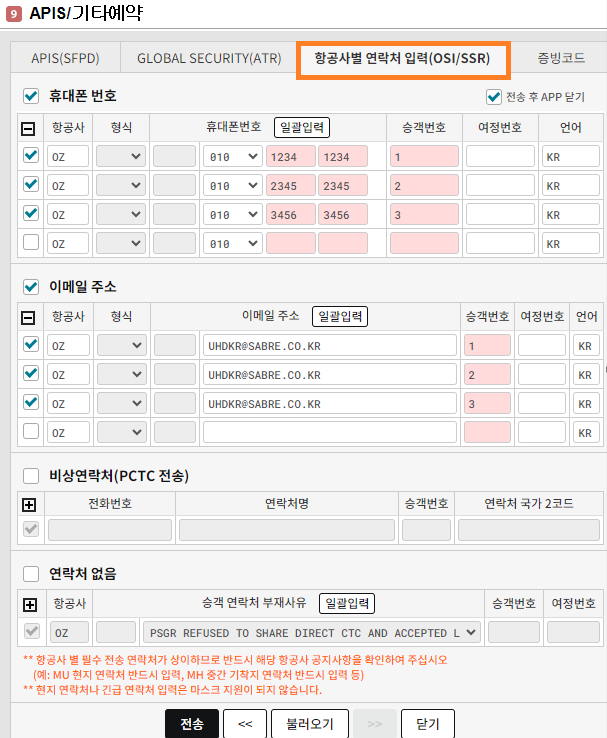This screenshot has width=607, height=738.
Task: Open the PSGR REFUSED reason dropdown
Action: (x=311, y=633)
